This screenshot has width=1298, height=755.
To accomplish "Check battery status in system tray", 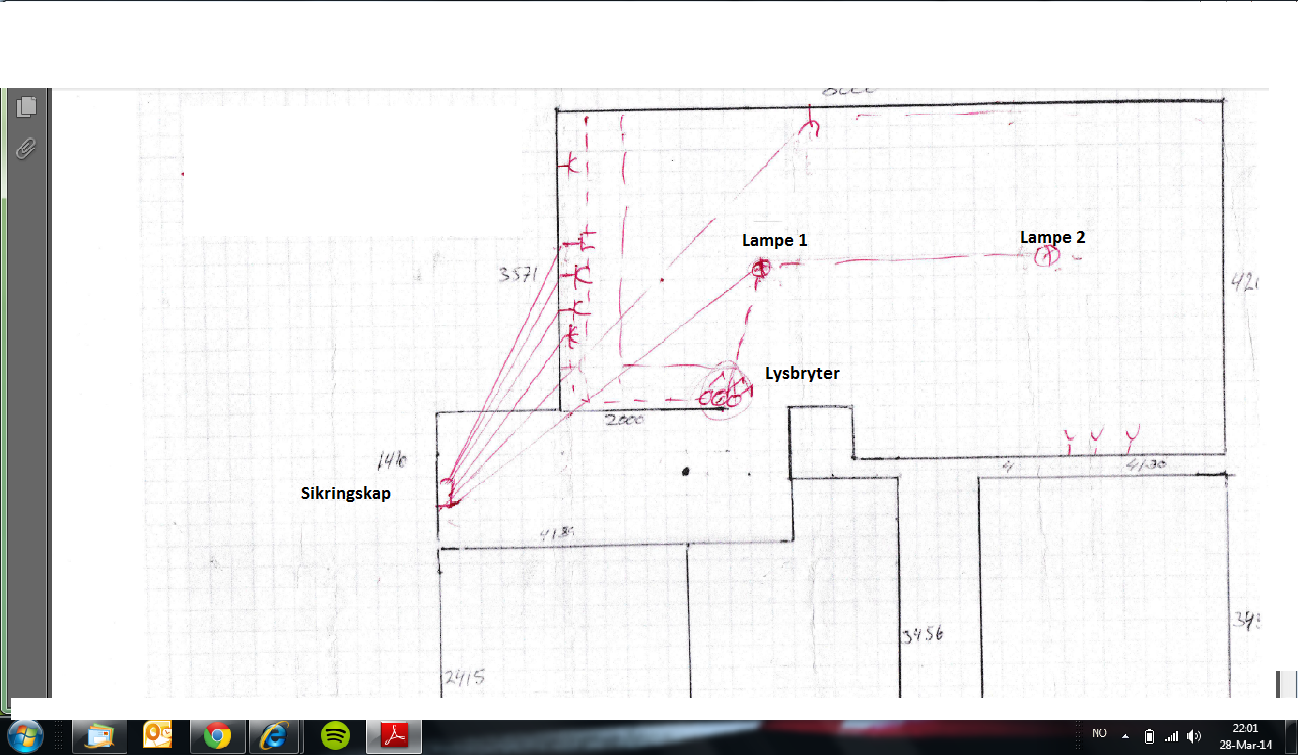I will tap(1149, 736).
